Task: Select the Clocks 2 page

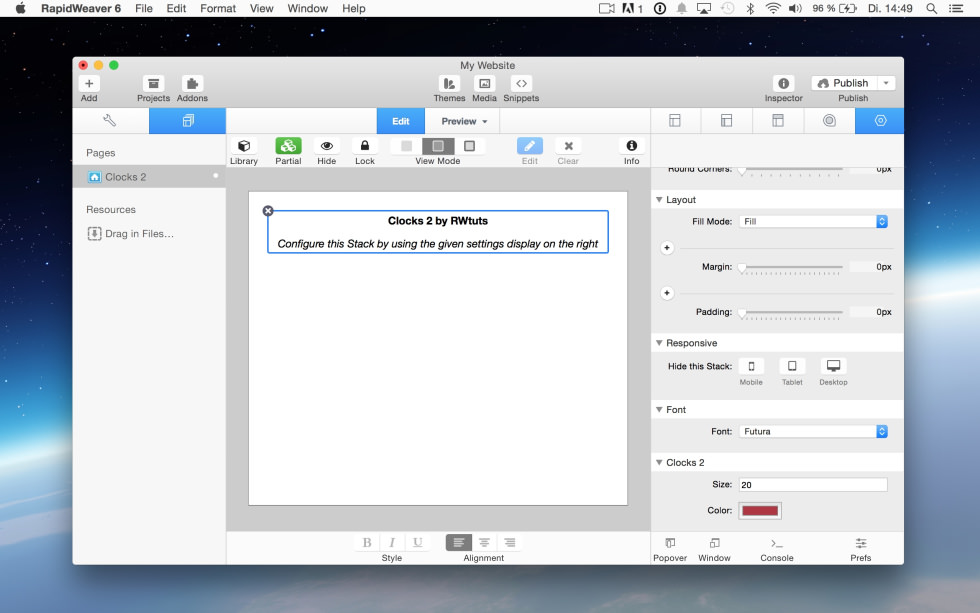Action: 149,177
